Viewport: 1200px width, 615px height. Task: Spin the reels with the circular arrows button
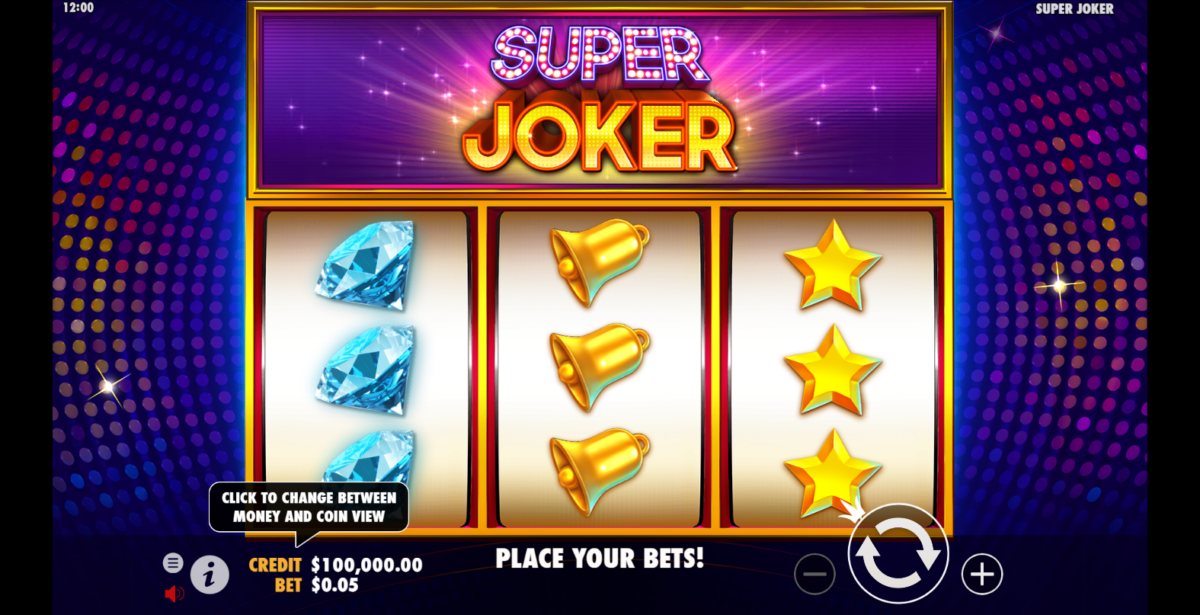point(897,553)
